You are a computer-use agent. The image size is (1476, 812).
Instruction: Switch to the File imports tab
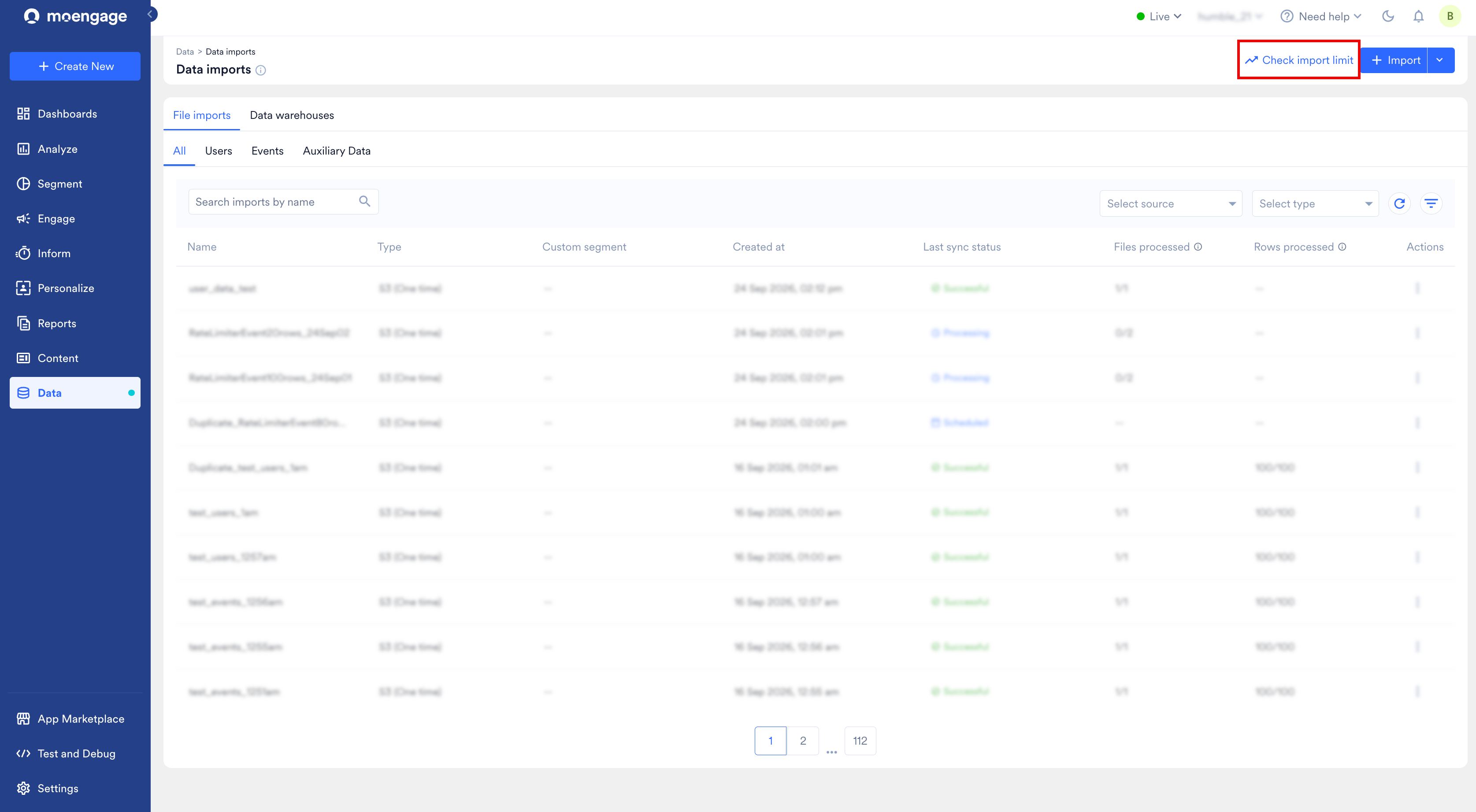(x=202, y=115)
